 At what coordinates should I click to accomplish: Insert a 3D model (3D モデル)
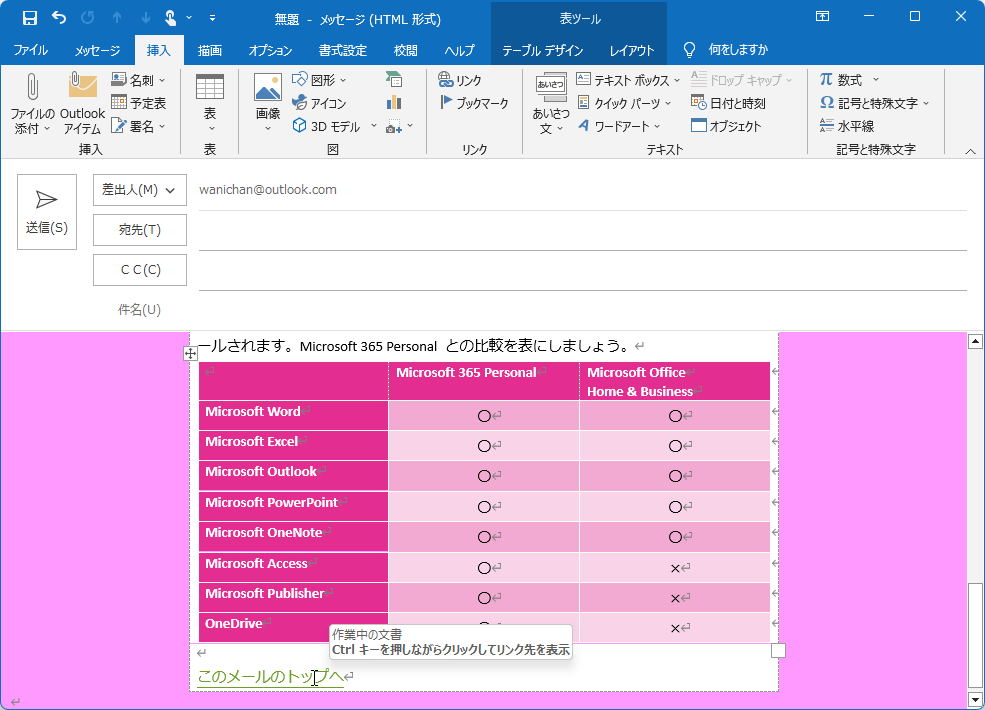[x=327, y=126]
